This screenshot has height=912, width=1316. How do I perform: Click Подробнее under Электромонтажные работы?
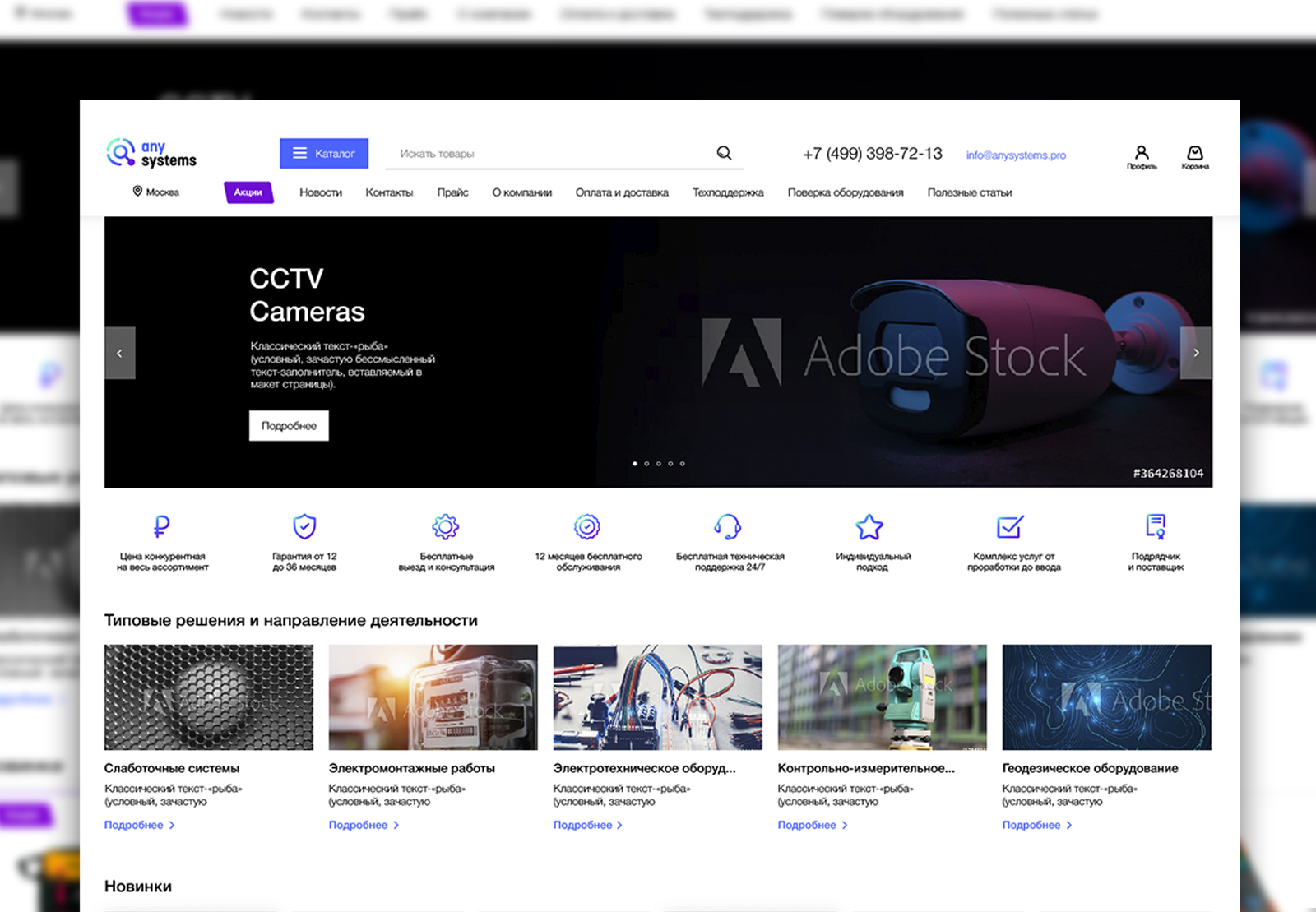[x=364, y=825]
